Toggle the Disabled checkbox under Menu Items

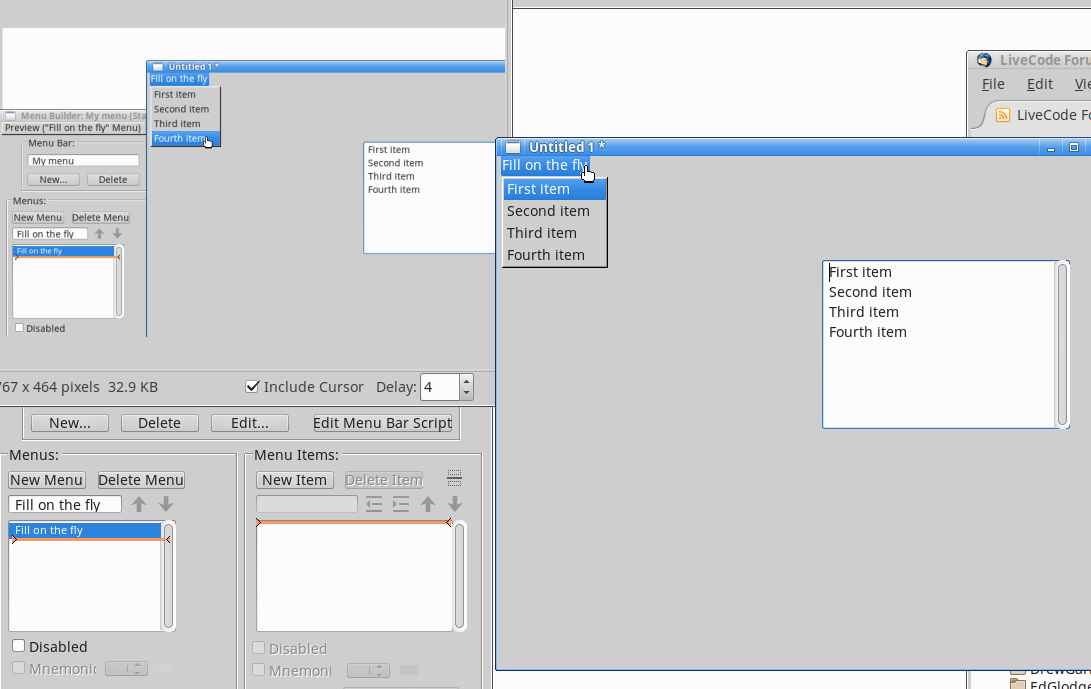[x=259, y=648]
